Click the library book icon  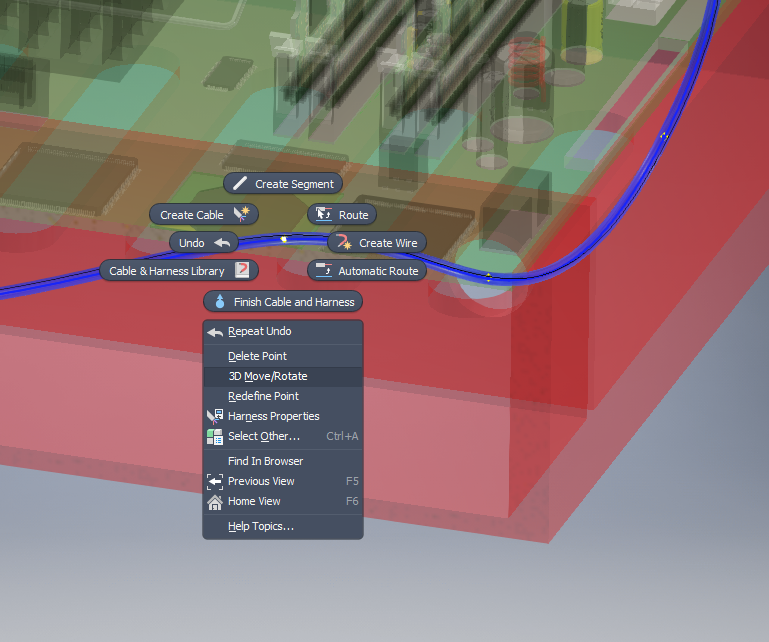(242, 270)
